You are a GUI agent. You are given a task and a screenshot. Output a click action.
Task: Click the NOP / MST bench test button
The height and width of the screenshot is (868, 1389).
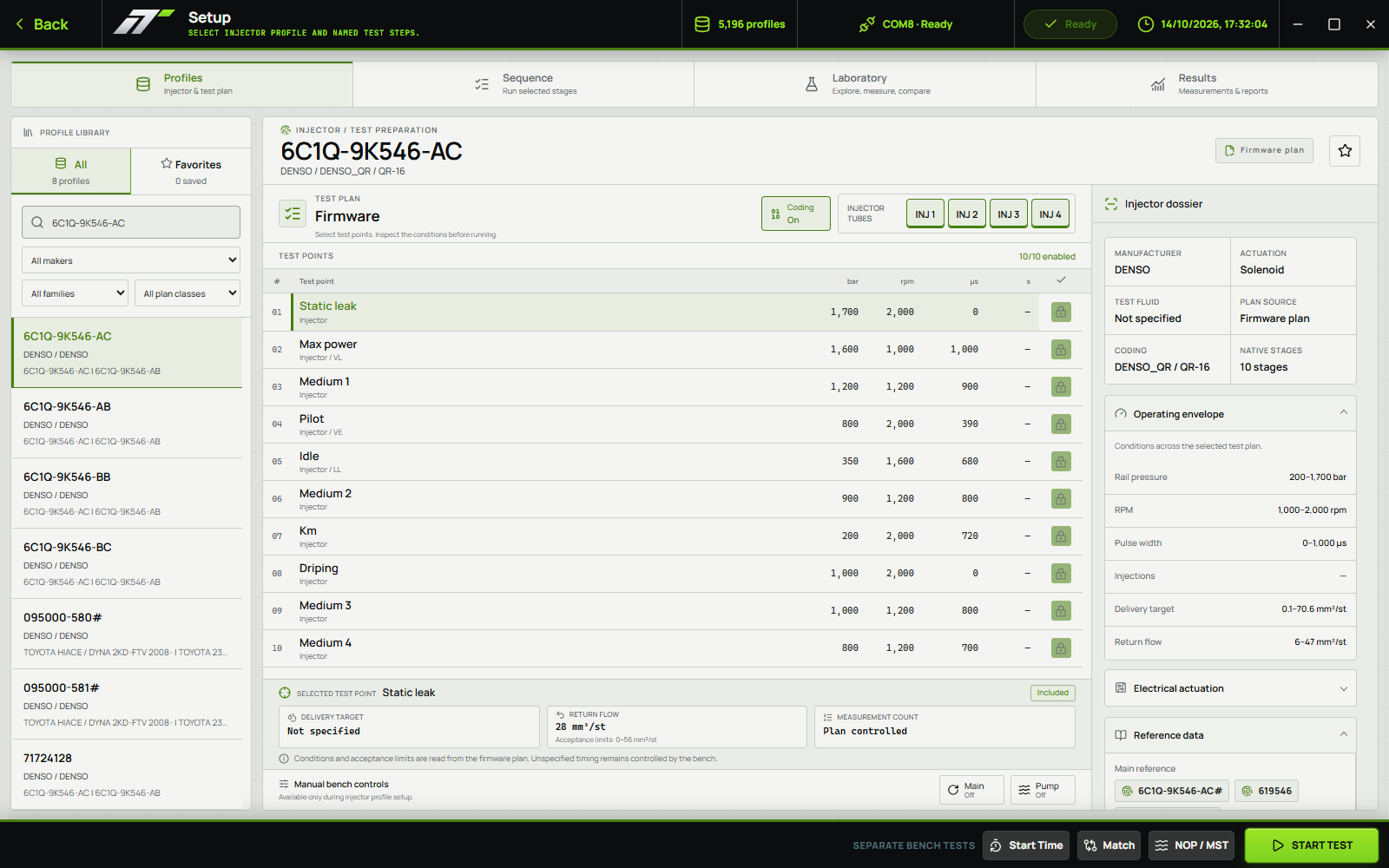click(x=1192, y=845)
